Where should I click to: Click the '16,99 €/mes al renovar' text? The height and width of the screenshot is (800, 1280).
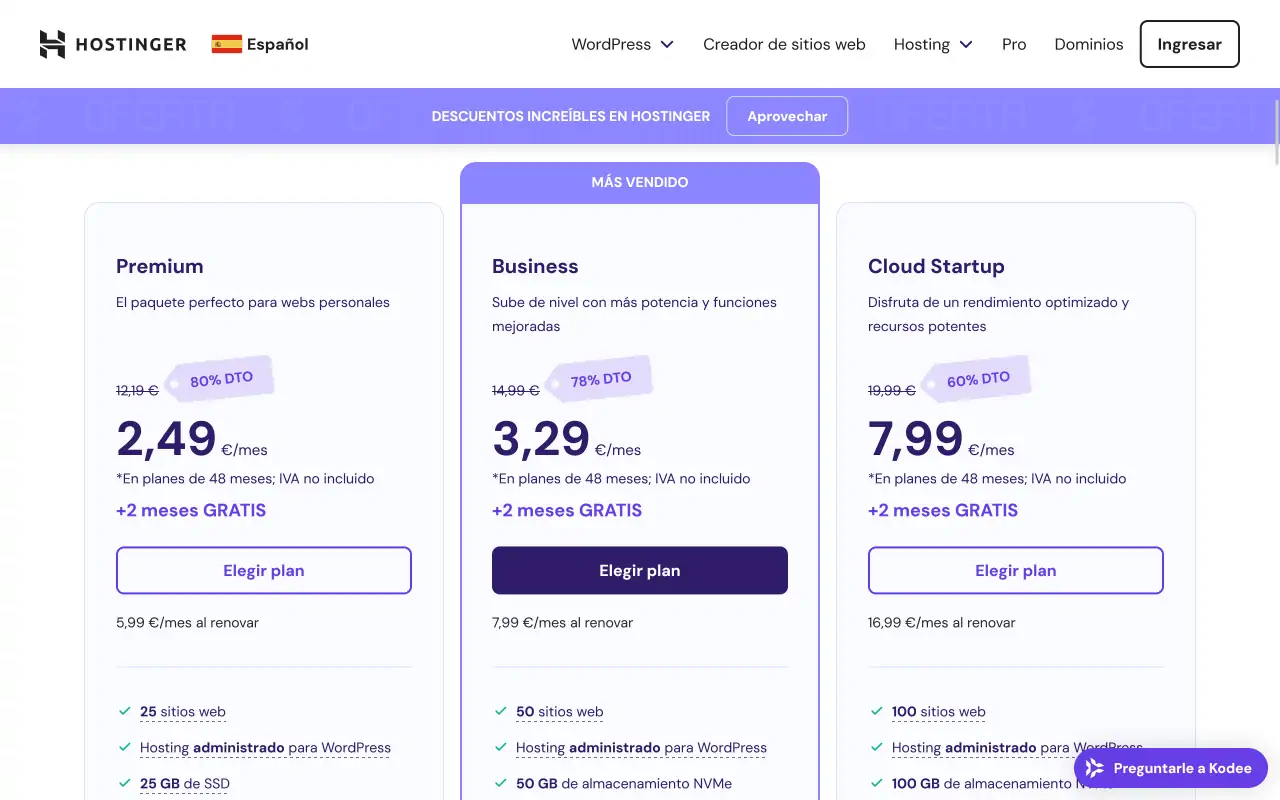tap(941, 622)
